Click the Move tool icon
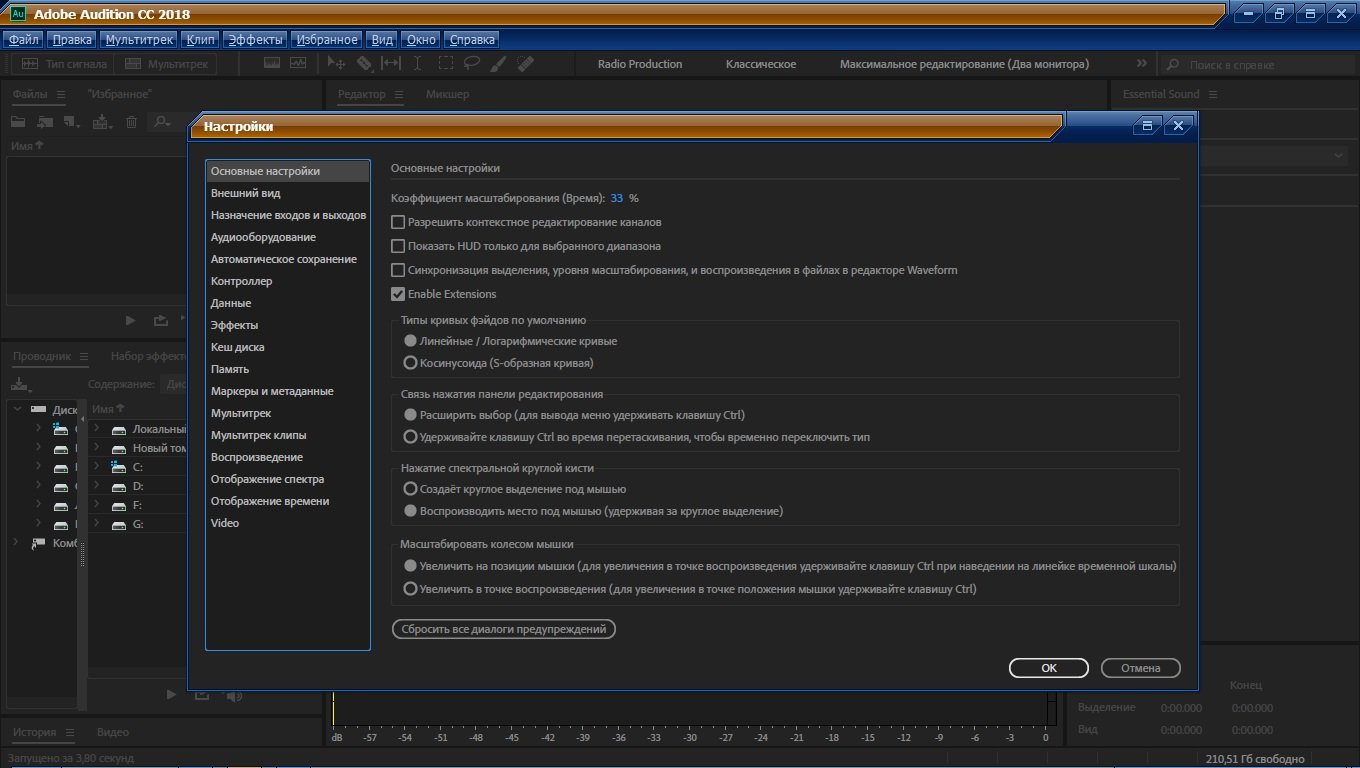Viewport: 1360px width, 768px height. (x=337, y=63)
